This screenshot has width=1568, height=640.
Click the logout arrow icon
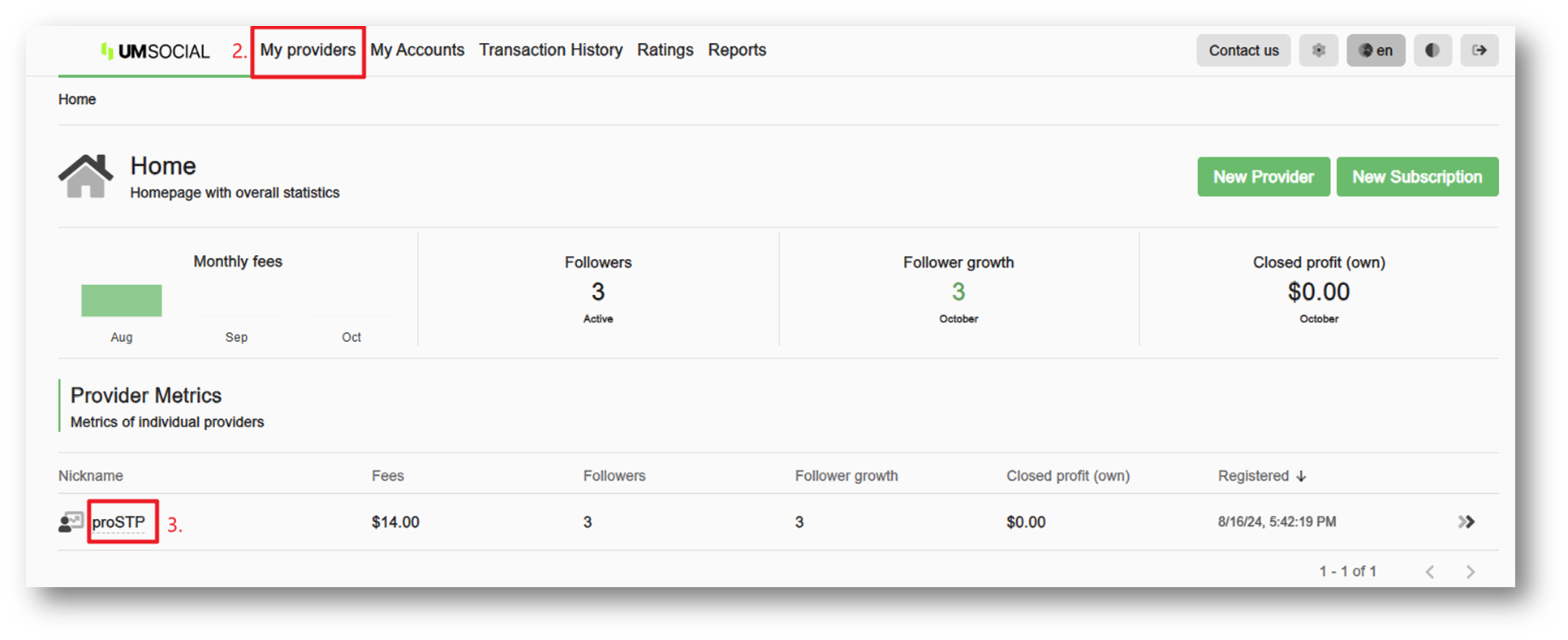[1479, 50]
